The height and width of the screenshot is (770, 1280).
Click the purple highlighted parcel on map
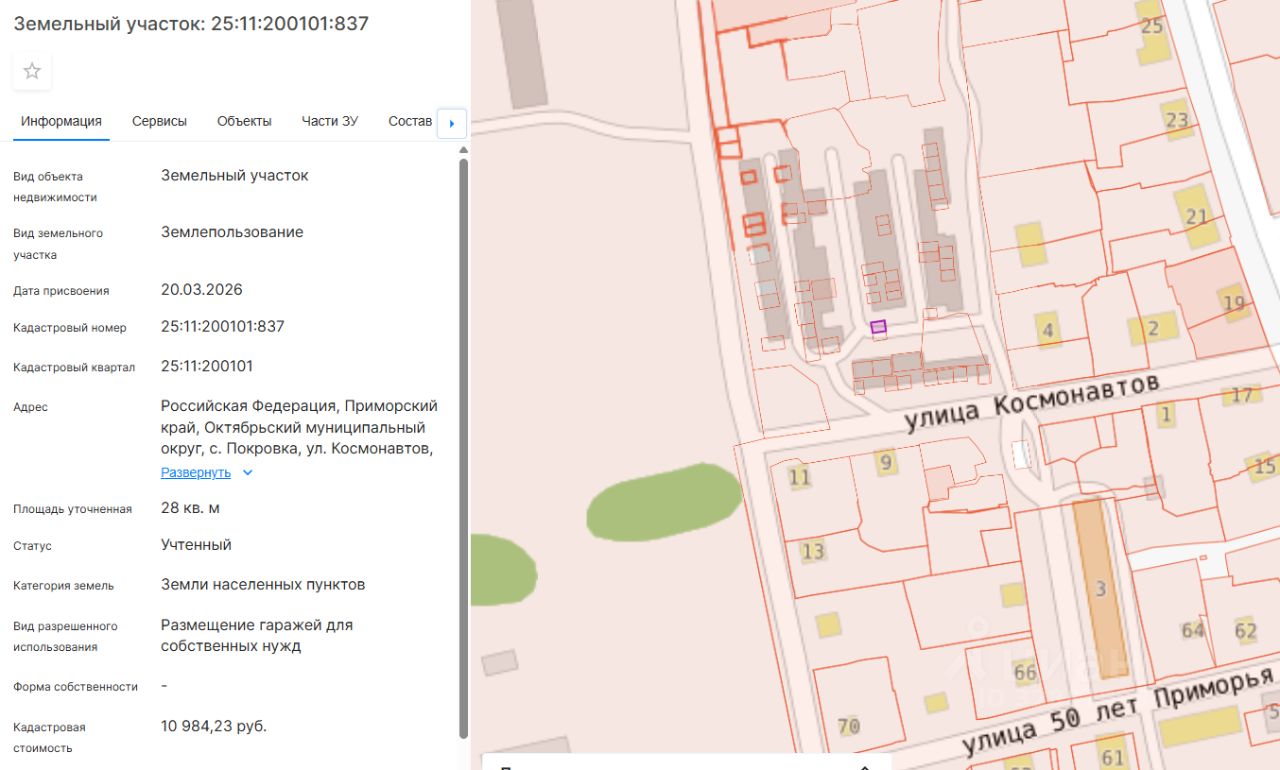click(878, 326)
